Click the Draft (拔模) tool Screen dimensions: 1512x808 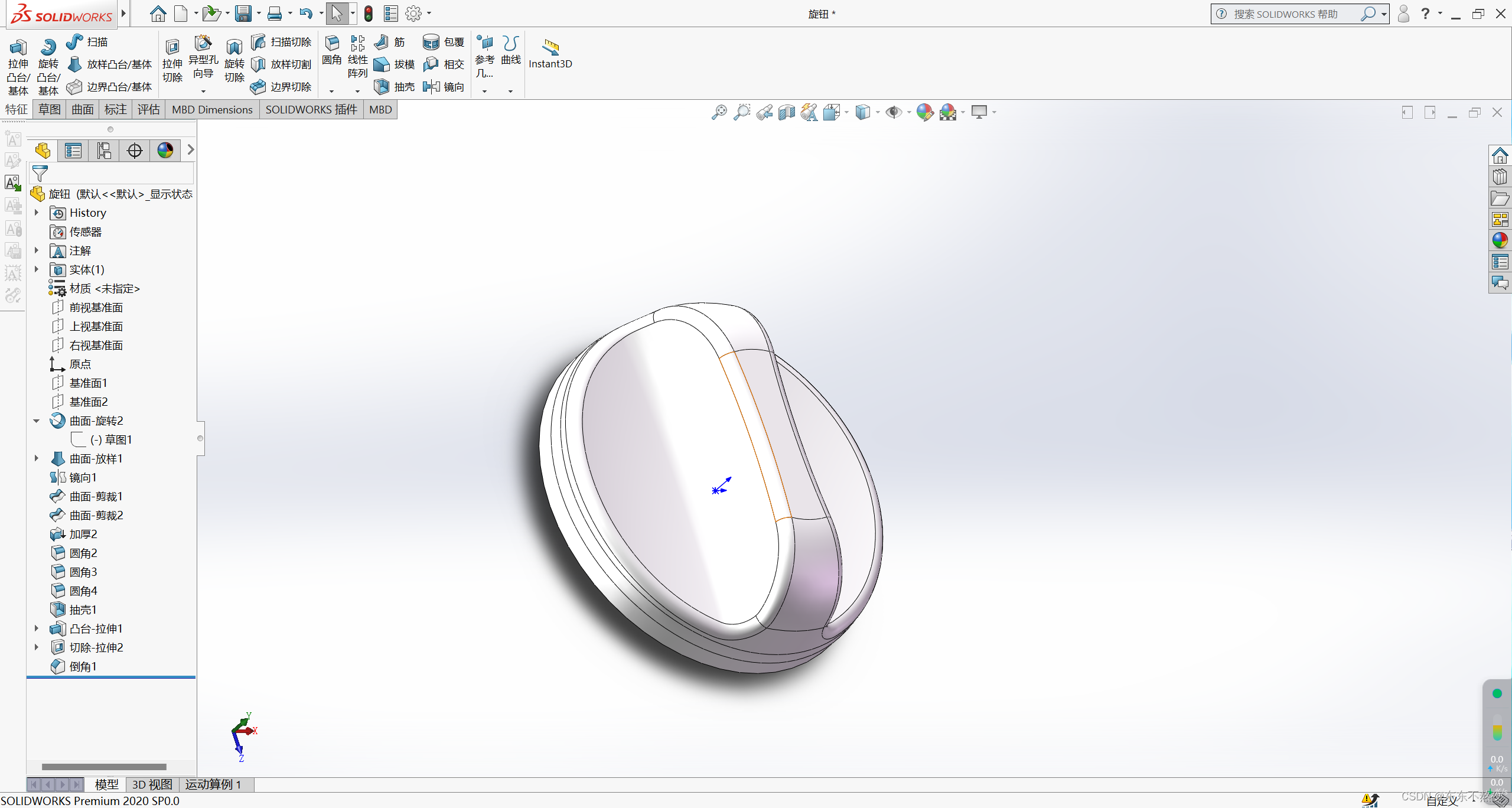(394, 64)
